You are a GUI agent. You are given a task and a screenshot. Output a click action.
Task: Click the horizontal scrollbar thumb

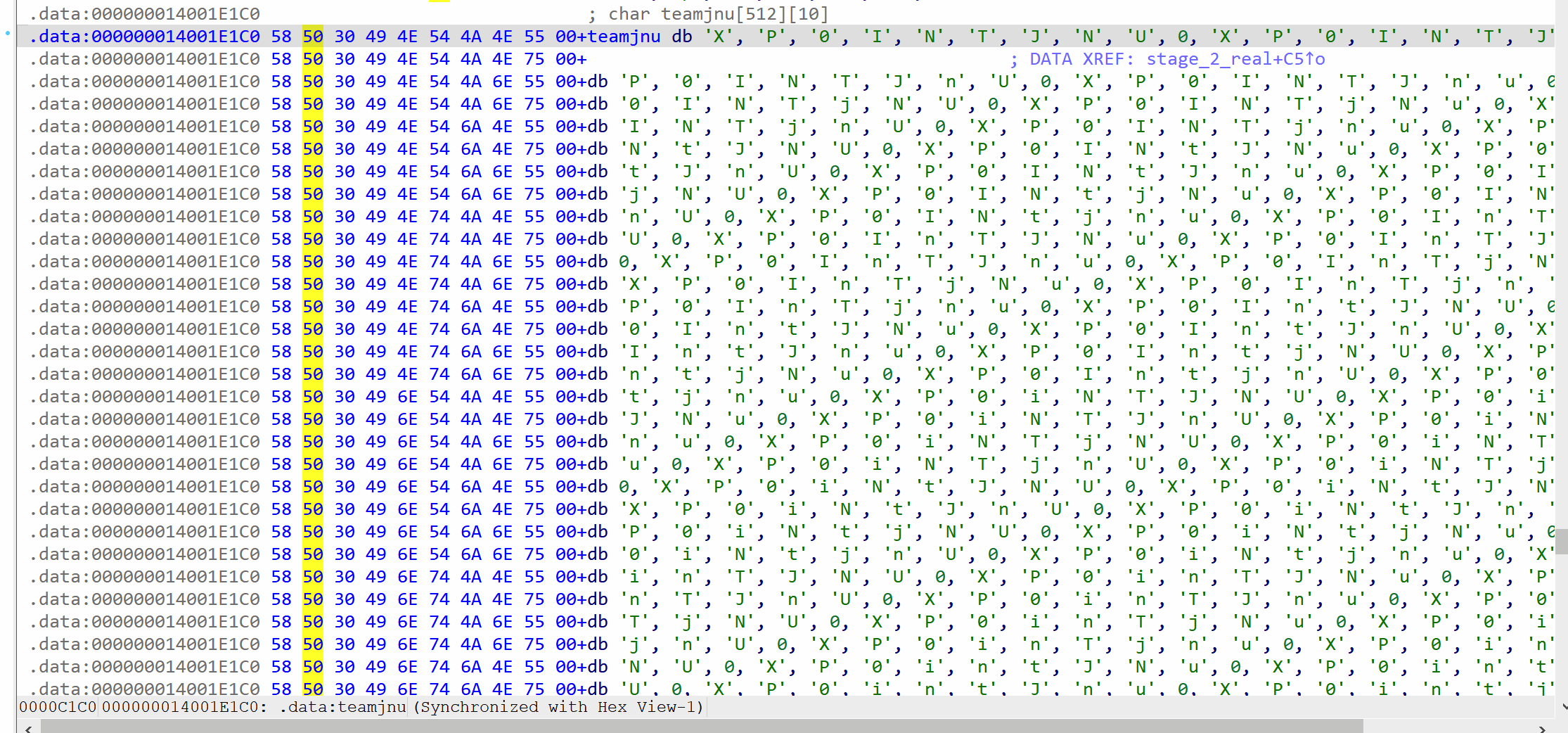pyautogui.click(x=702, y=727)
